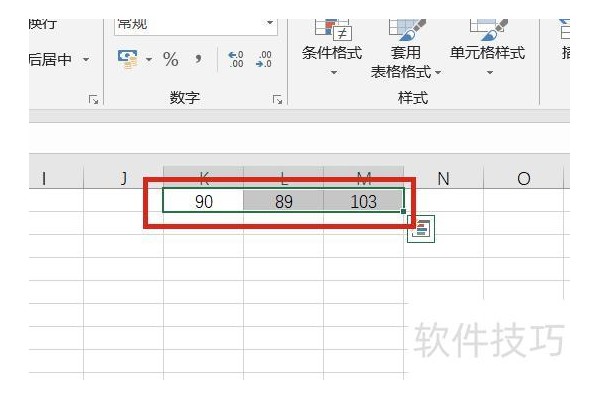Select the cell containing 103

click(363, 200)
